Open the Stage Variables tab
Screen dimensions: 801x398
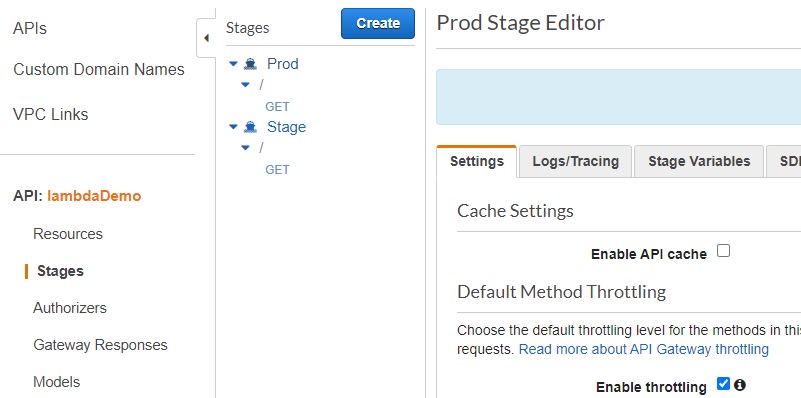pyautogui.click(x=699, y=161)
